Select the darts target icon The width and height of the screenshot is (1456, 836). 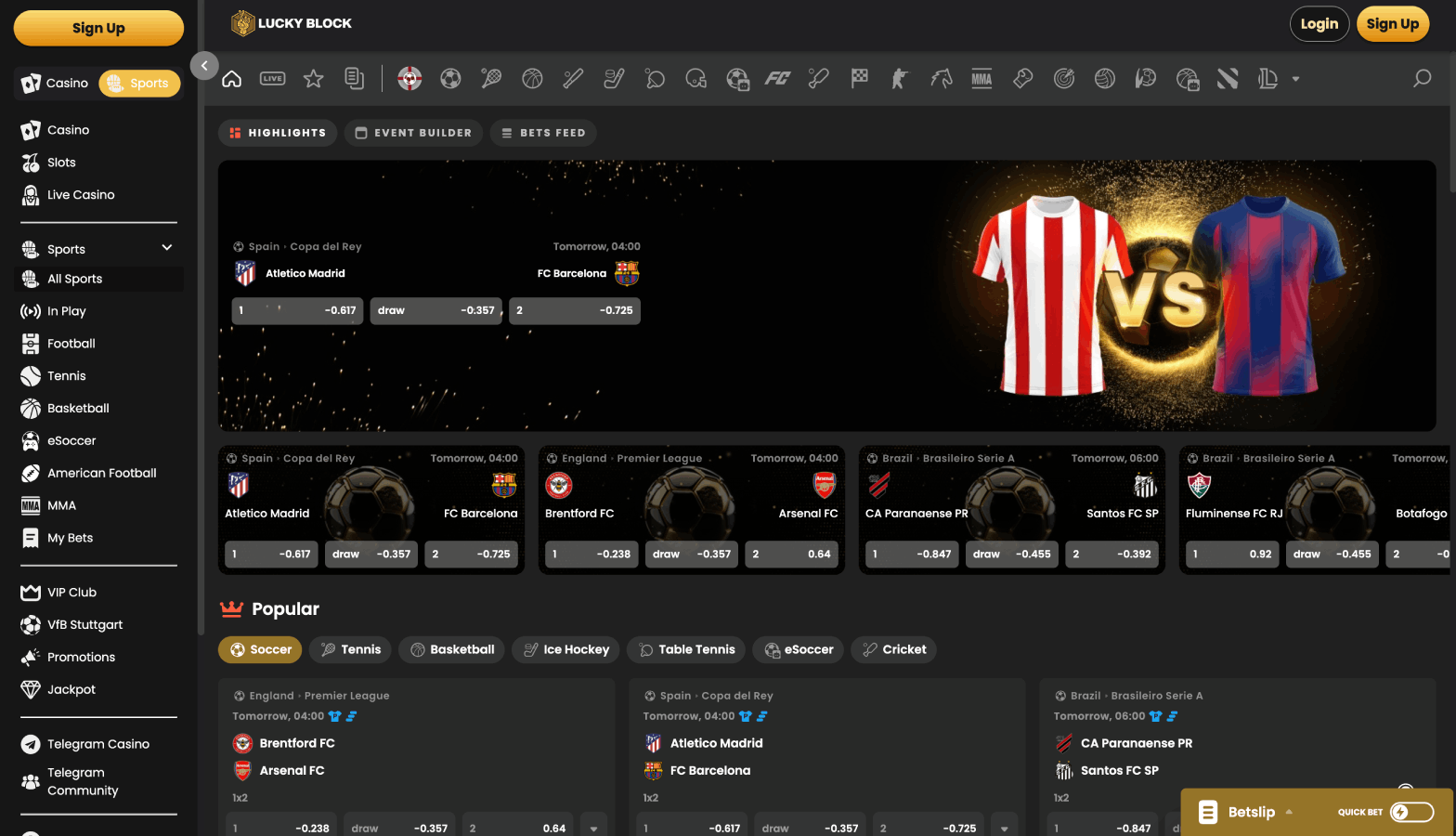tap(1064, 79)
